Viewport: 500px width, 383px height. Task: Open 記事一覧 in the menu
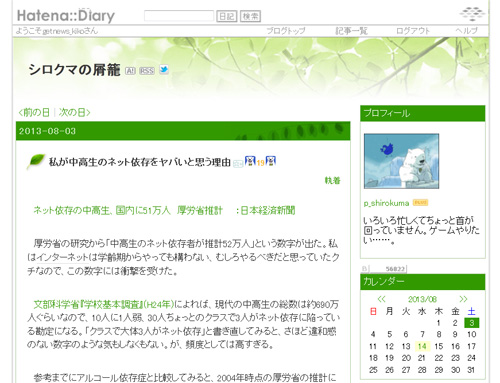coord(351,31)
